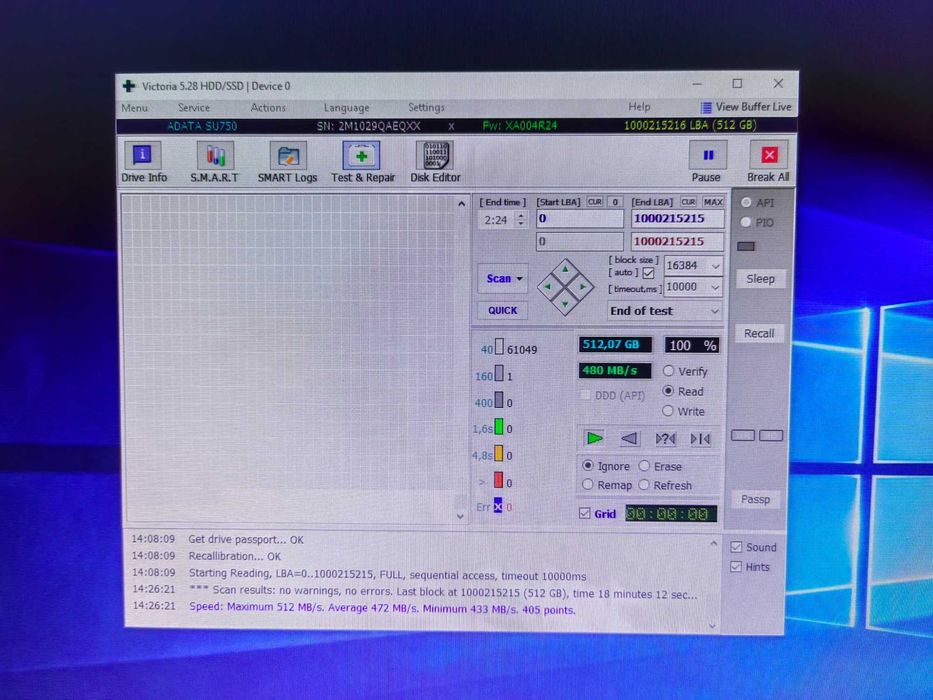This screenshot has width=933, height=700.
Task: Click the Pause toolbar icon
Action: [x=707, y=155]
